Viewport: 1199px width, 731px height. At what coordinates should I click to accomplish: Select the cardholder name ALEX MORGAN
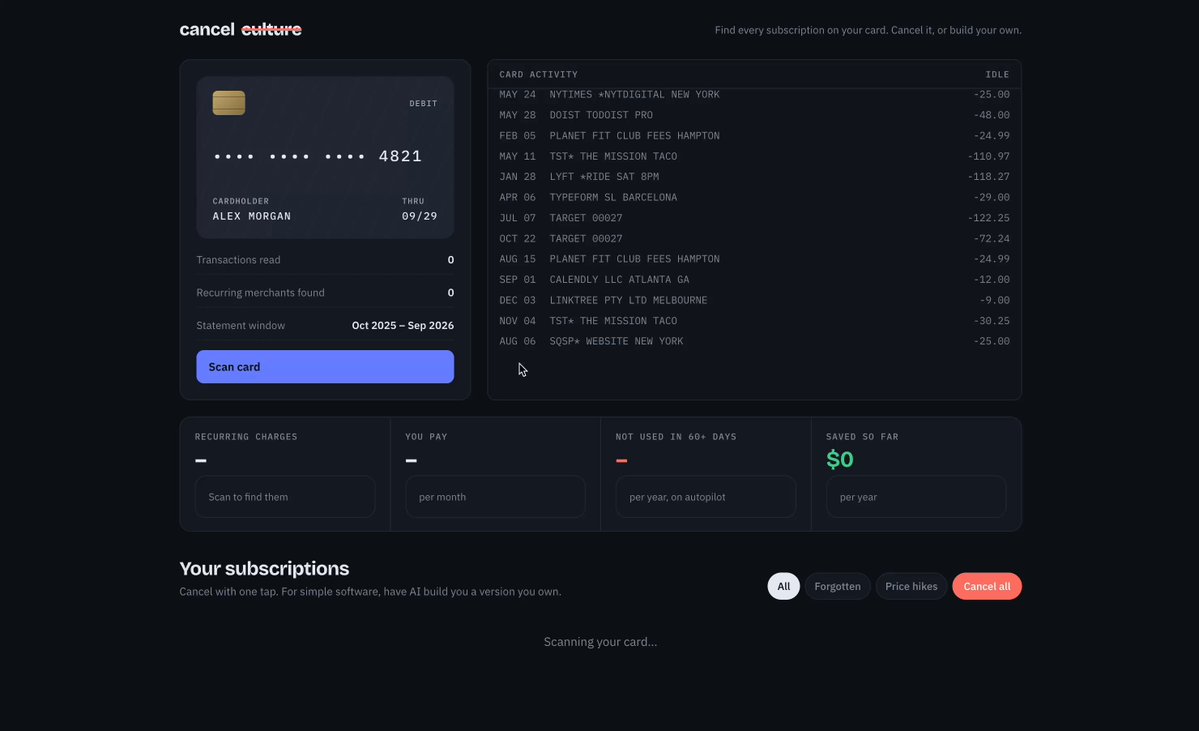tap(252, 216)
